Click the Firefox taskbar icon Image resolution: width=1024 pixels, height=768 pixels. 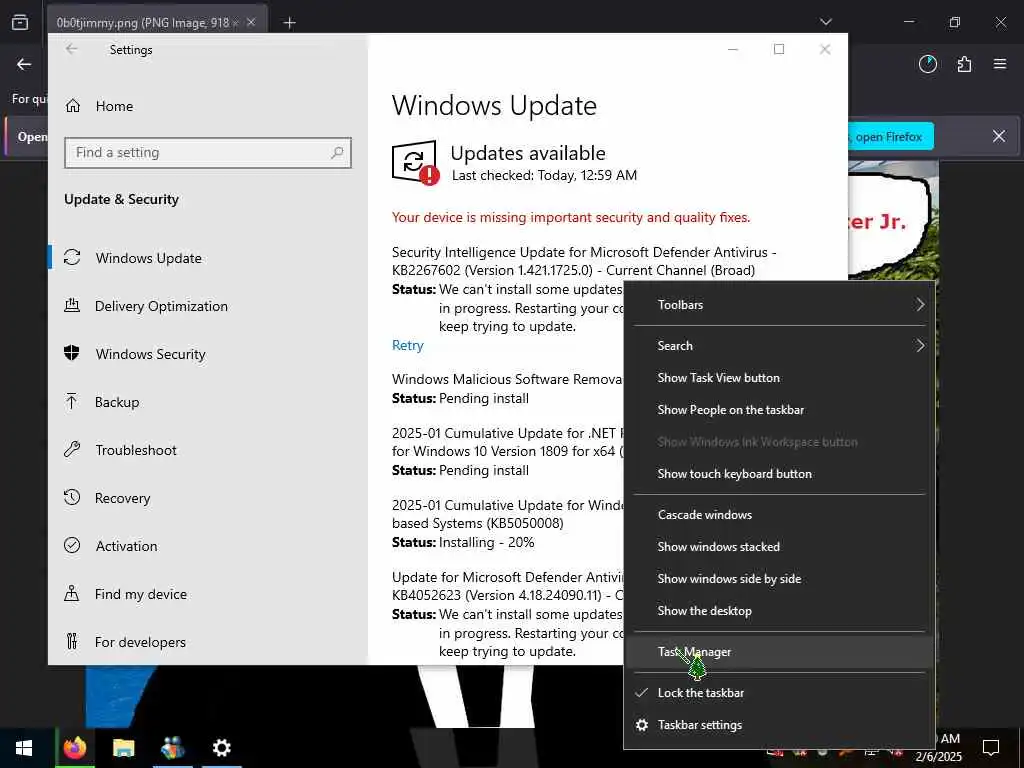coord(75,748)
